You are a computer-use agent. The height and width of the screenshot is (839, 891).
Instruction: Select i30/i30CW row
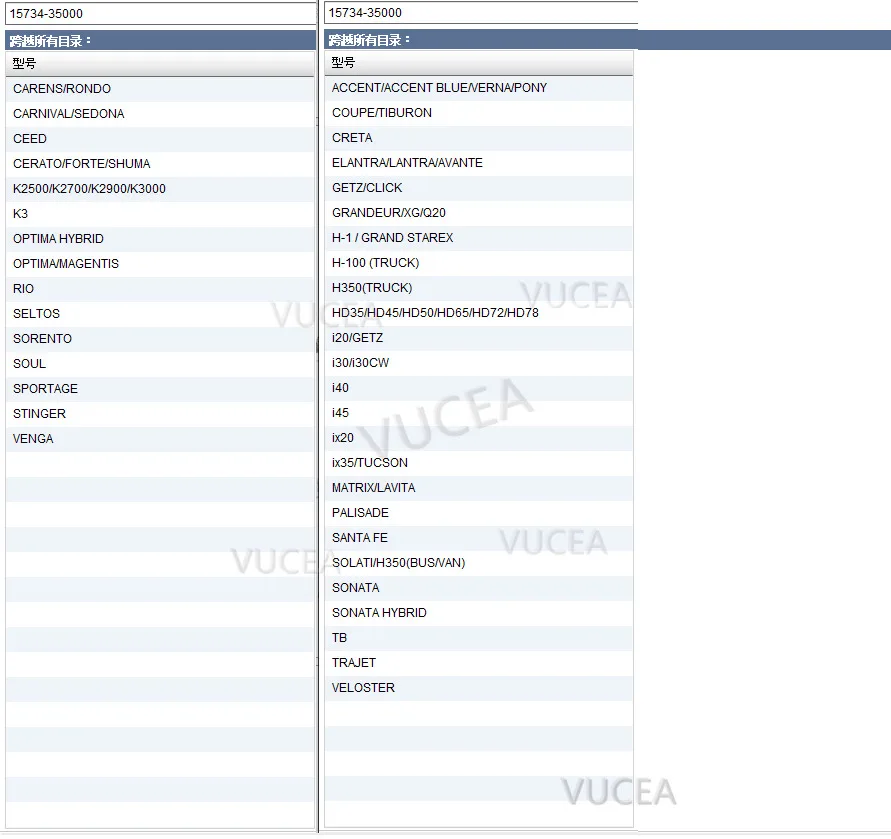point(479,363)
